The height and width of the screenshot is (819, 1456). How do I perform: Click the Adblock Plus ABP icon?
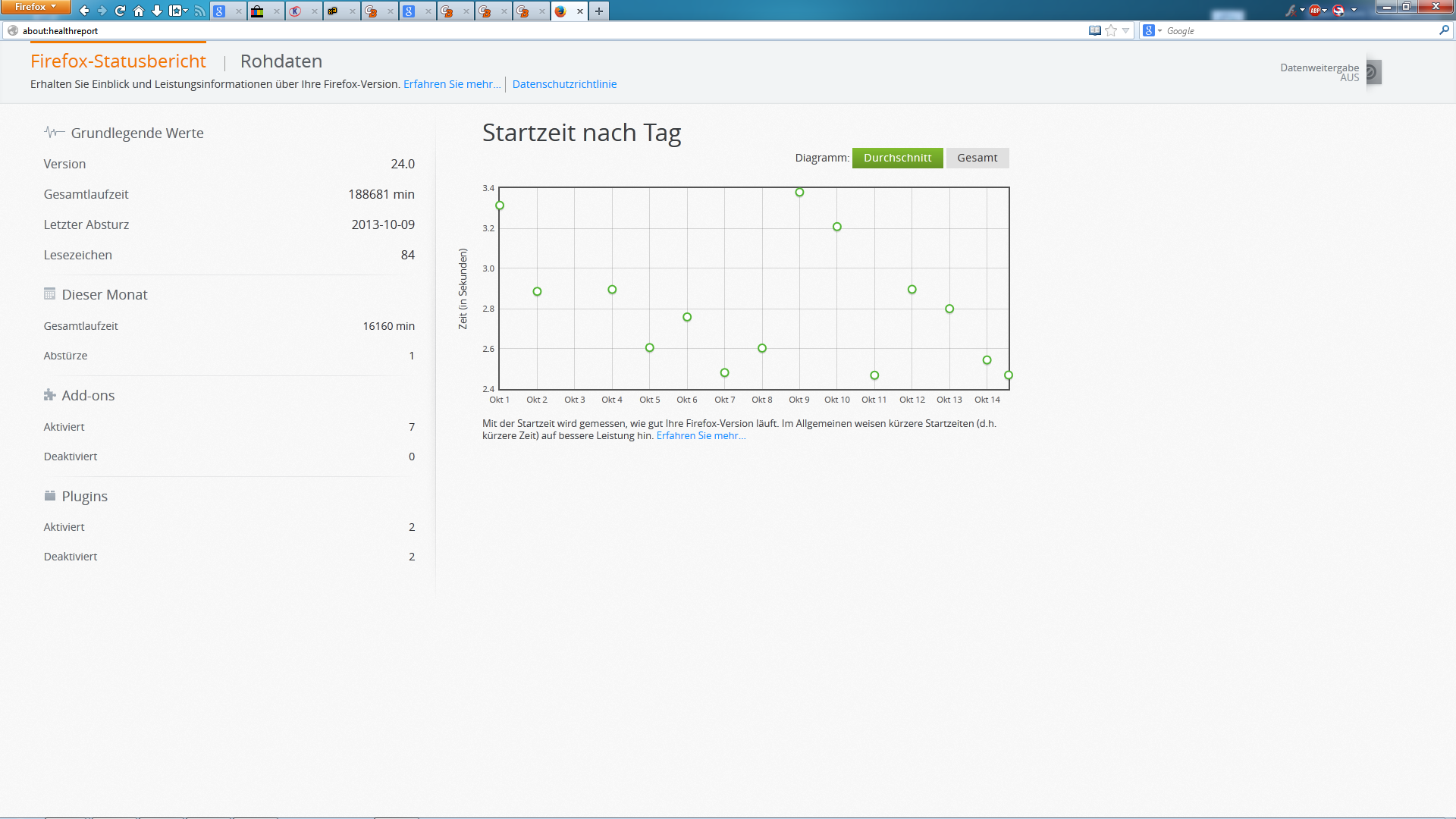[1315, 11]
